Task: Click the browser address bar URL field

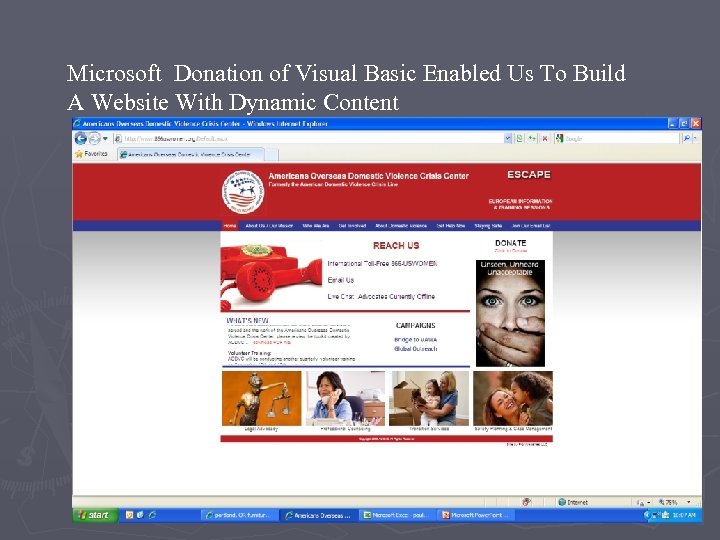Action: (x=308, y=138)
